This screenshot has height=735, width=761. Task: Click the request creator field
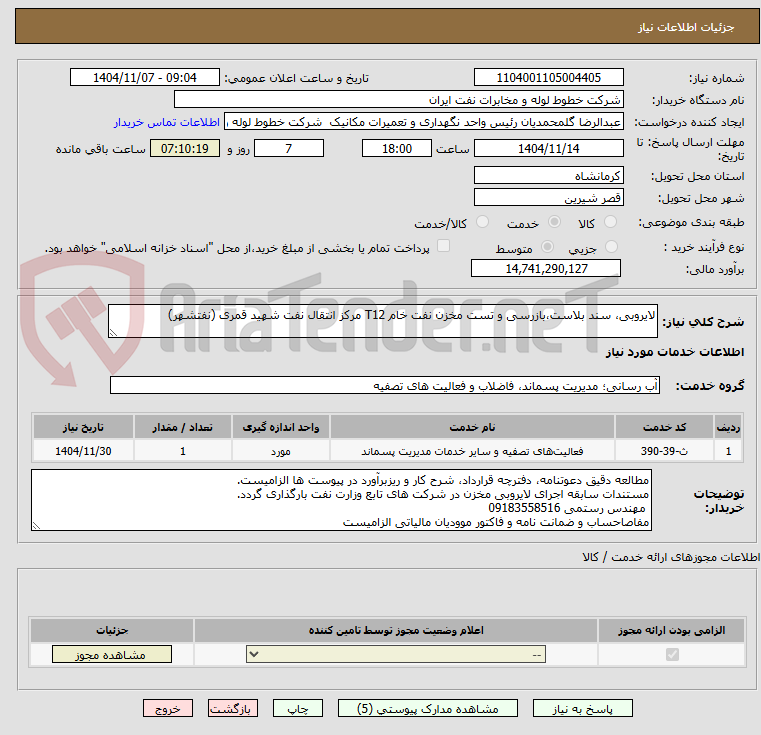tap(424, 122)
